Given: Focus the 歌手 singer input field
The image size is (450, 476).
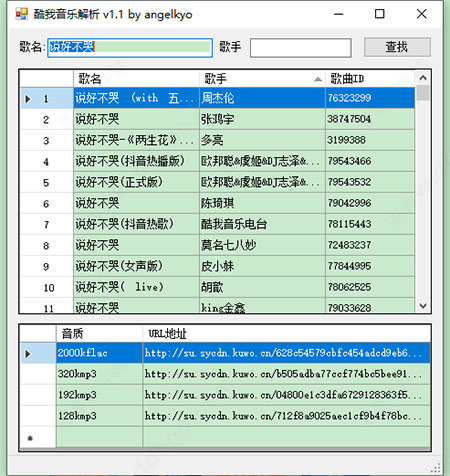Looking at the screenshot, I should pyautogui.click(x=301, y=48).
